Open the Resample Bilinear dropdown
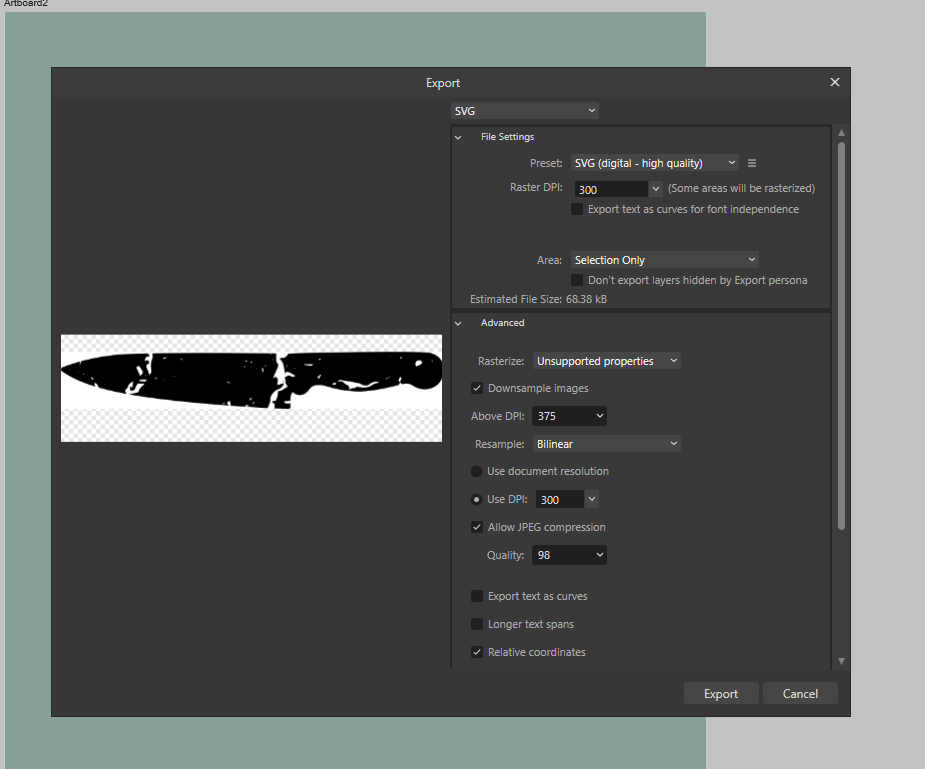The width and height of the screenshot is (925, 769). [x=606, y=444]
